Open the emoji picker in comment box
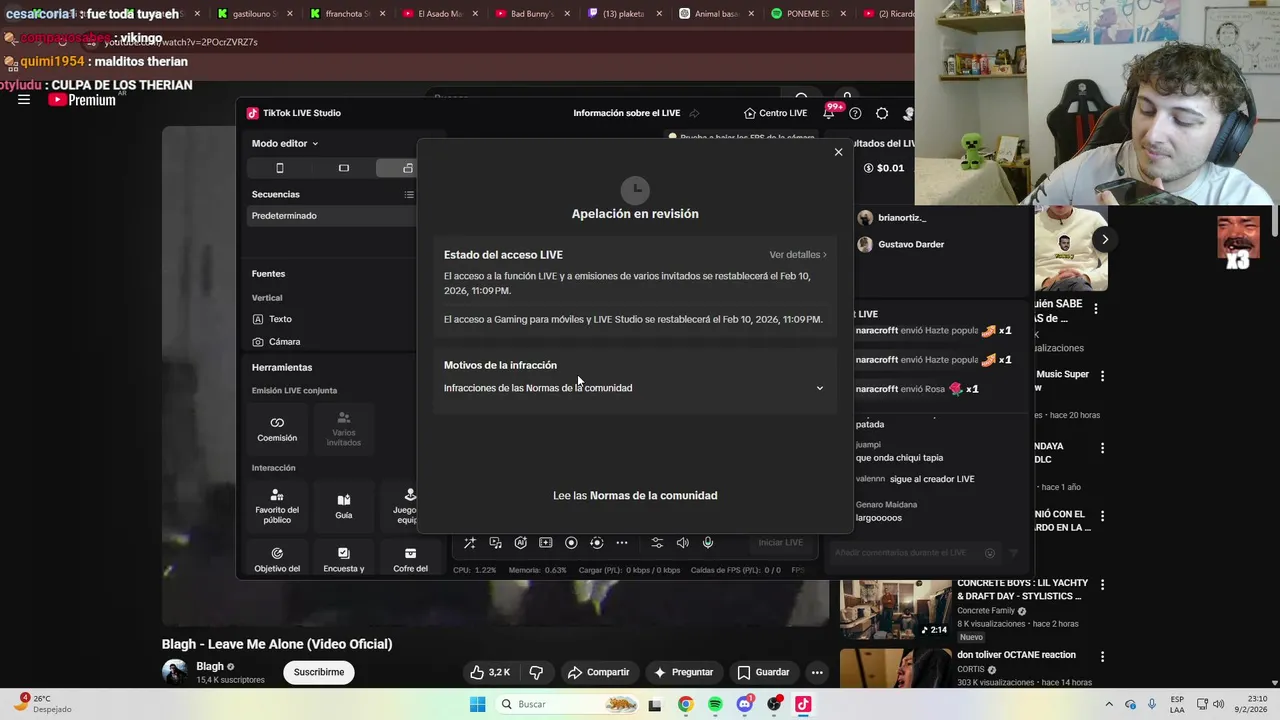This screenshot has width=1280, height=720. pyautogui.click(x=990, y=553)
